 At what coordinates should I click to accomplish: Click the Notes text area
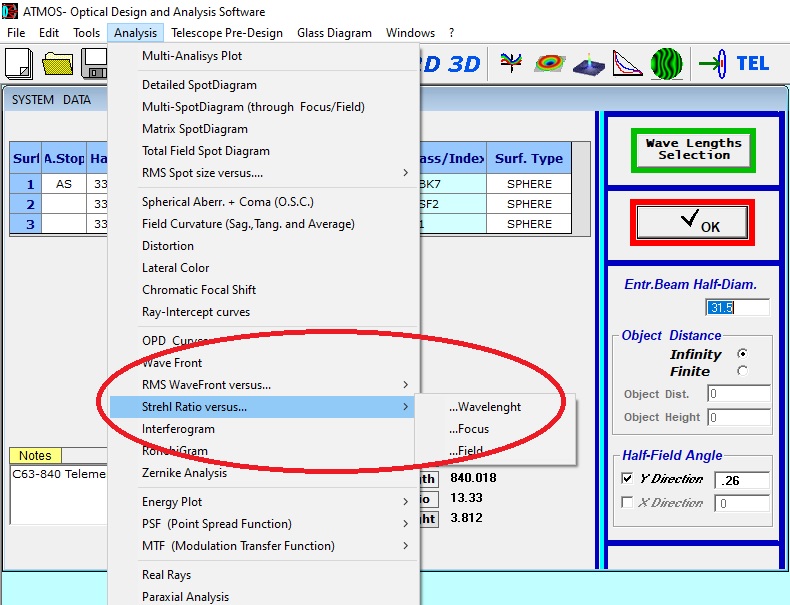click(58, 494)
